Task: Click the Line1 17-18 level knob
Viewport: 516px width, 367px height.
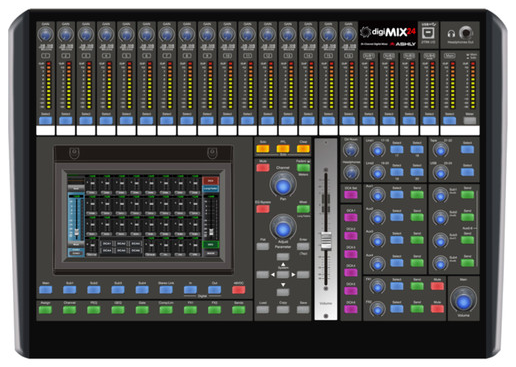Action: coord(377,150)
